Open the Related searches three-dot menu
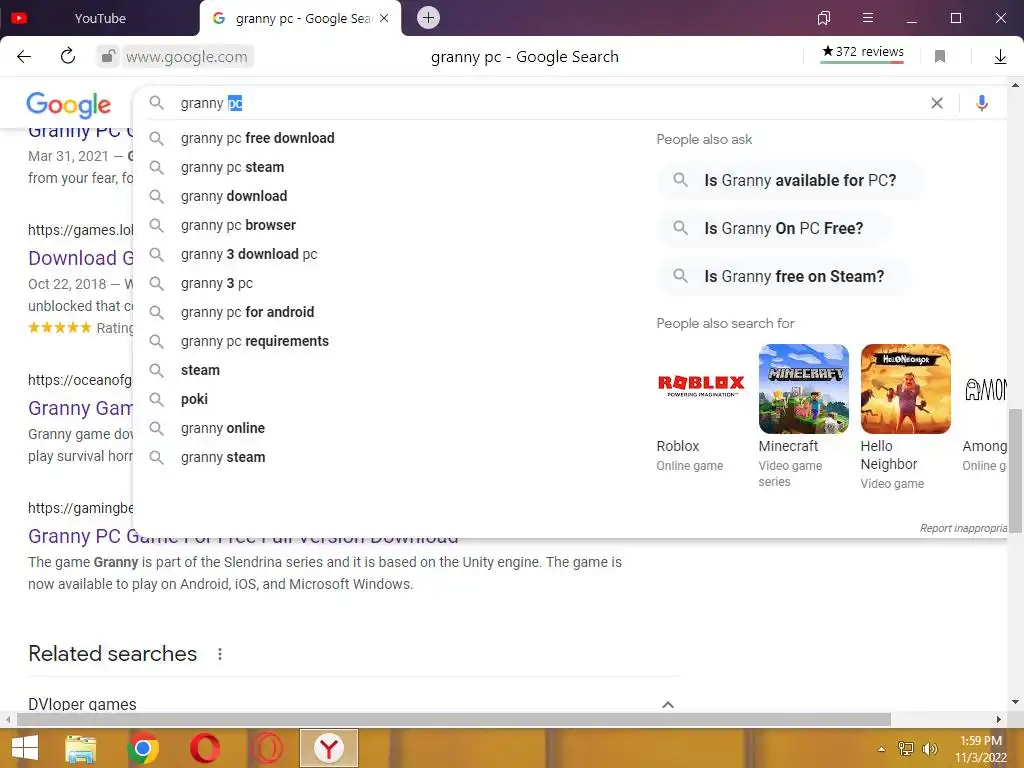The height and width of the screenshot is (768, 1024). (x=220, y=654)
